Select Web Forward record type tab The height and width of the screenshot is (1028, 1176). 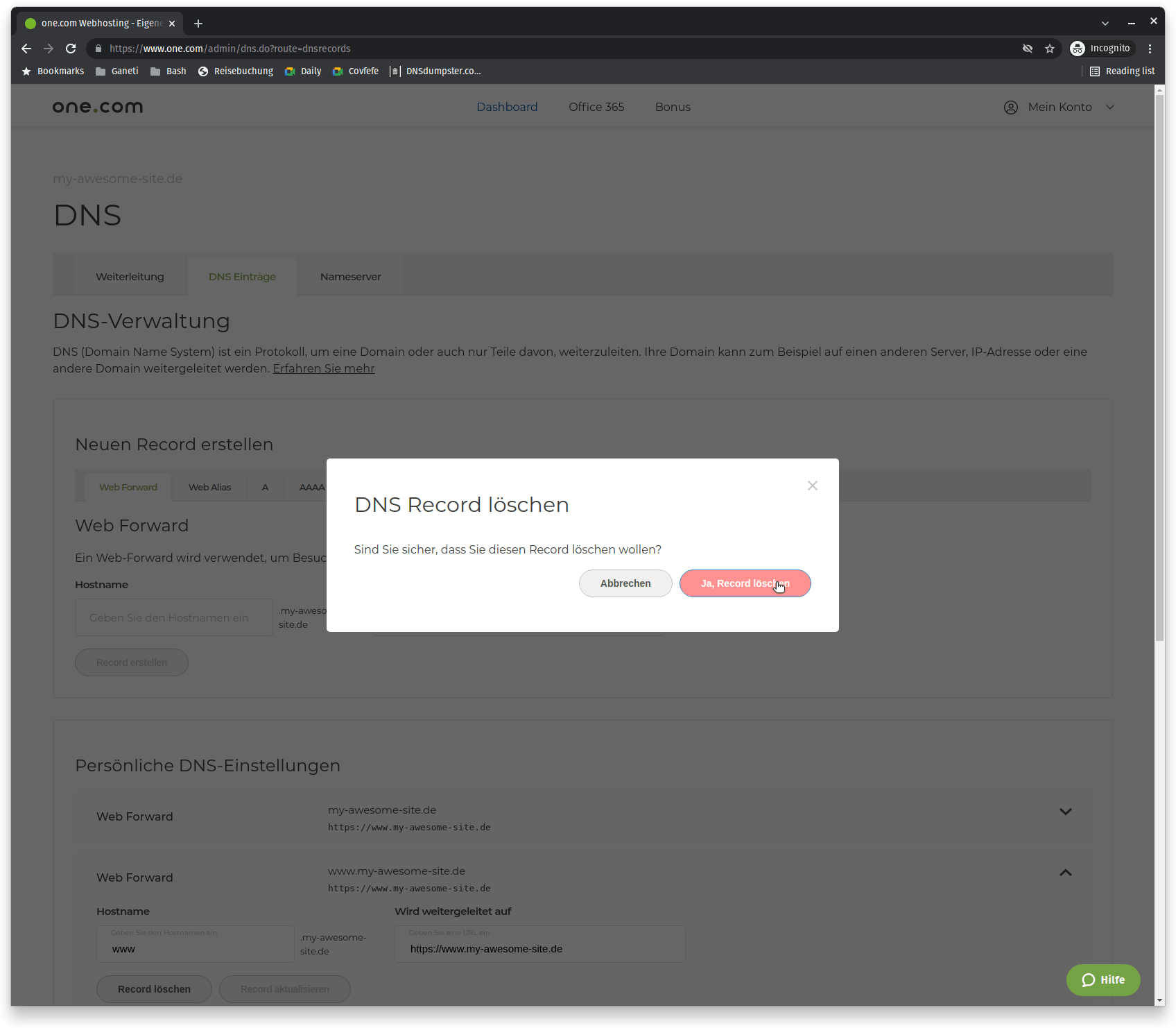click(x=128, y=487)
